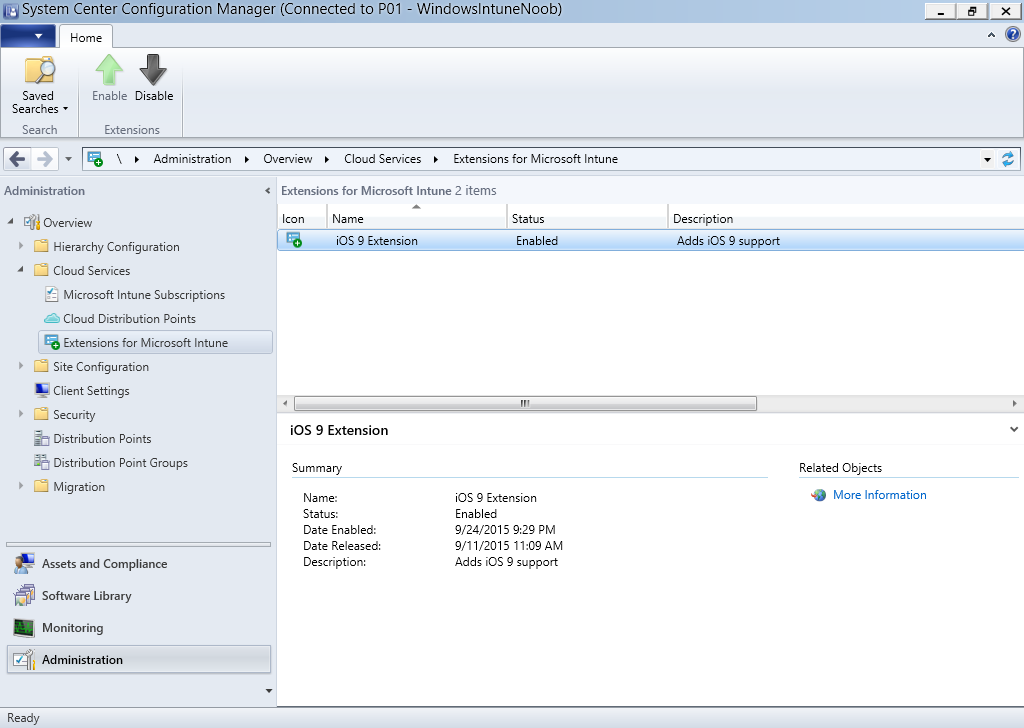Click the horizontal scrollbar thumb
This screenshot has width=1024, height=728.
tap(525, 404)
